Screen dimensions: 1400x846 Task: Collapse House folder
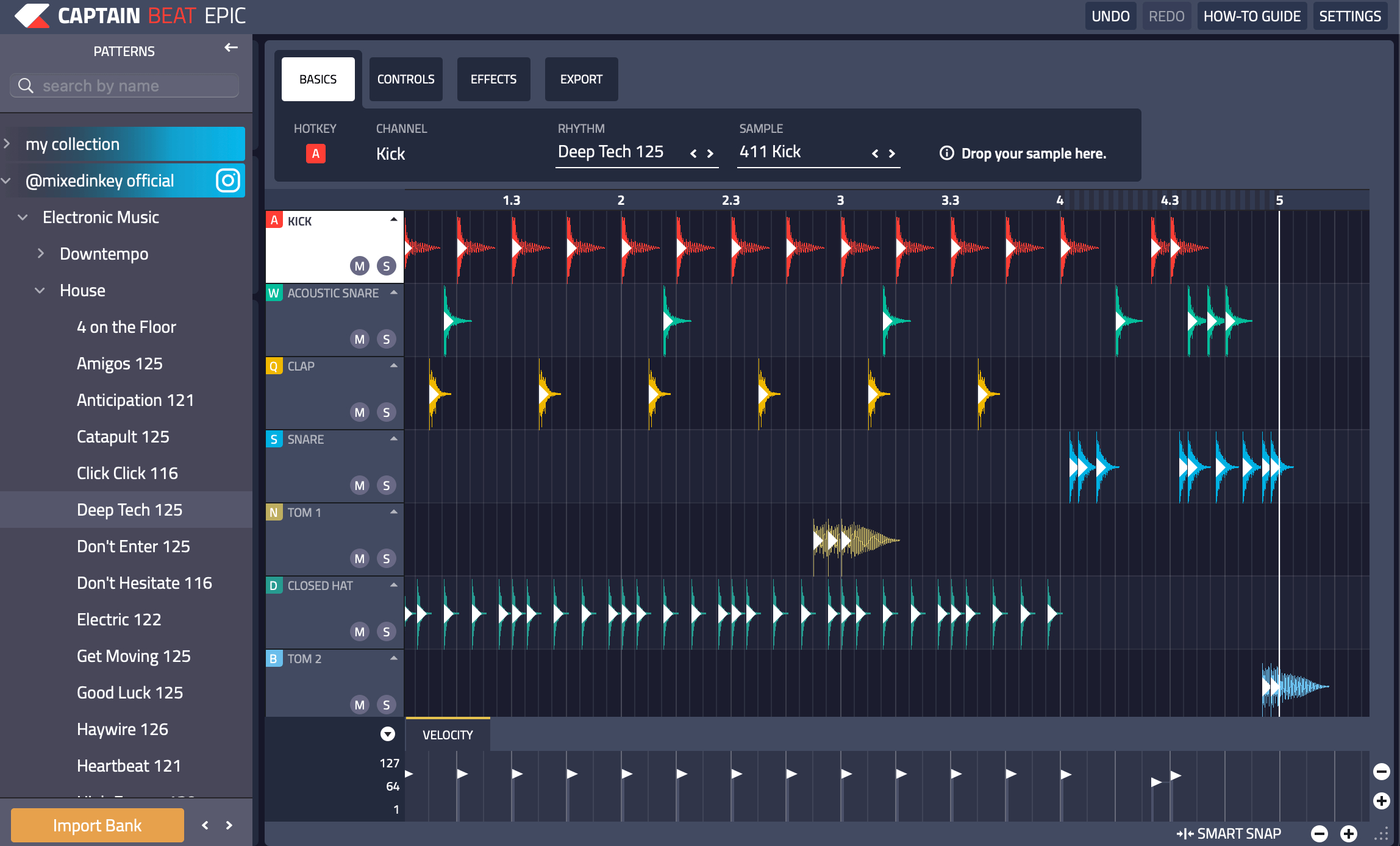(x=40, y=290)
